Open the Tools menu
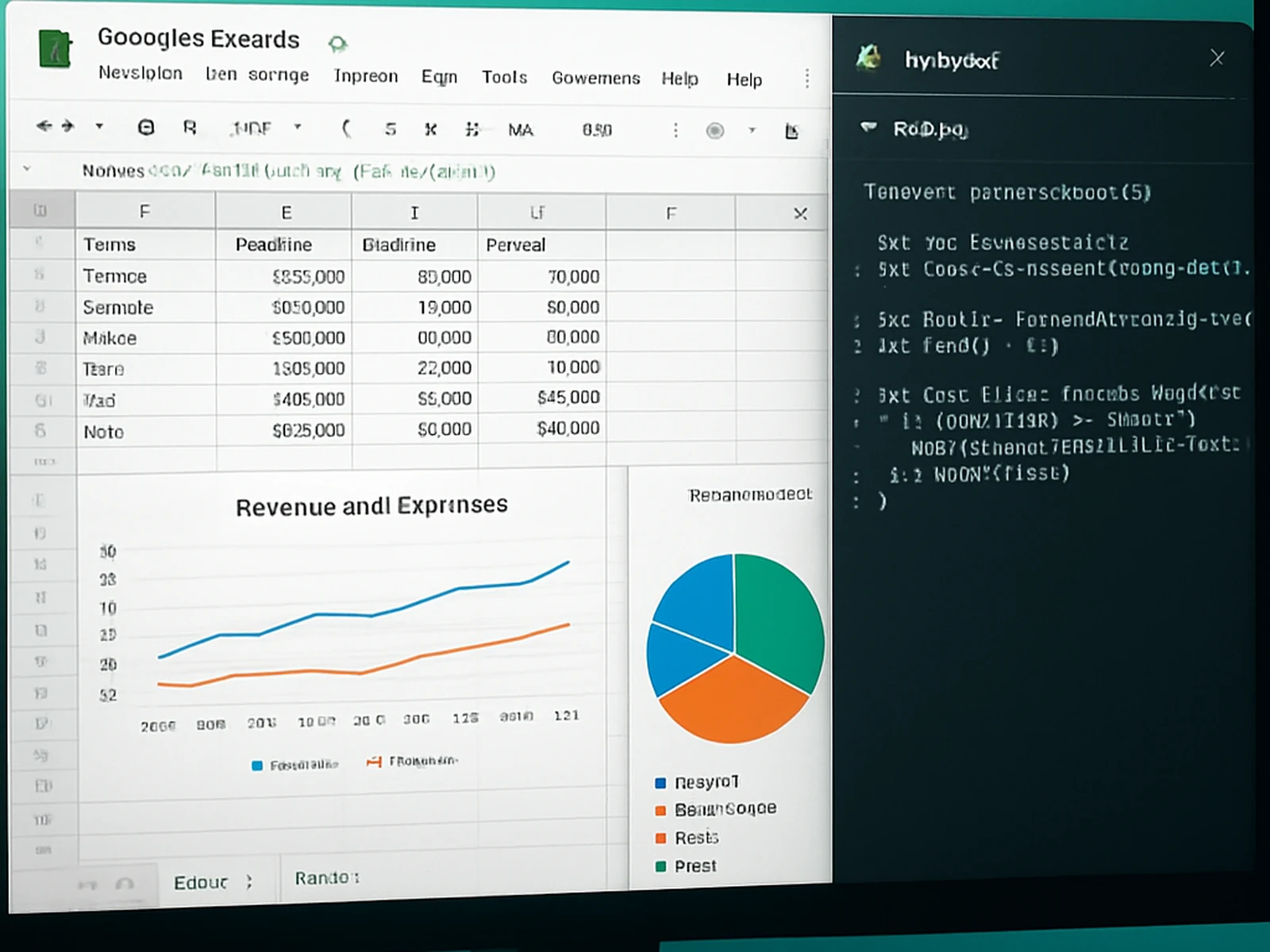The width and height of the screenshot is (1270, 952). (504, 77)
